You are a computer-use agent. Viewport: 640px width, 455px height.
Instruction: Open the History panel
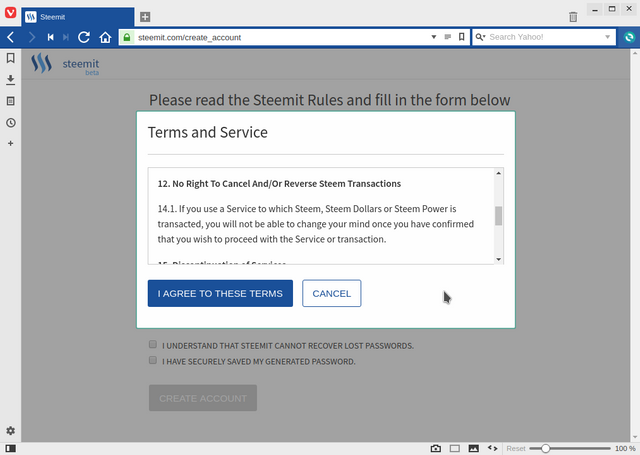tap(10, 123)
